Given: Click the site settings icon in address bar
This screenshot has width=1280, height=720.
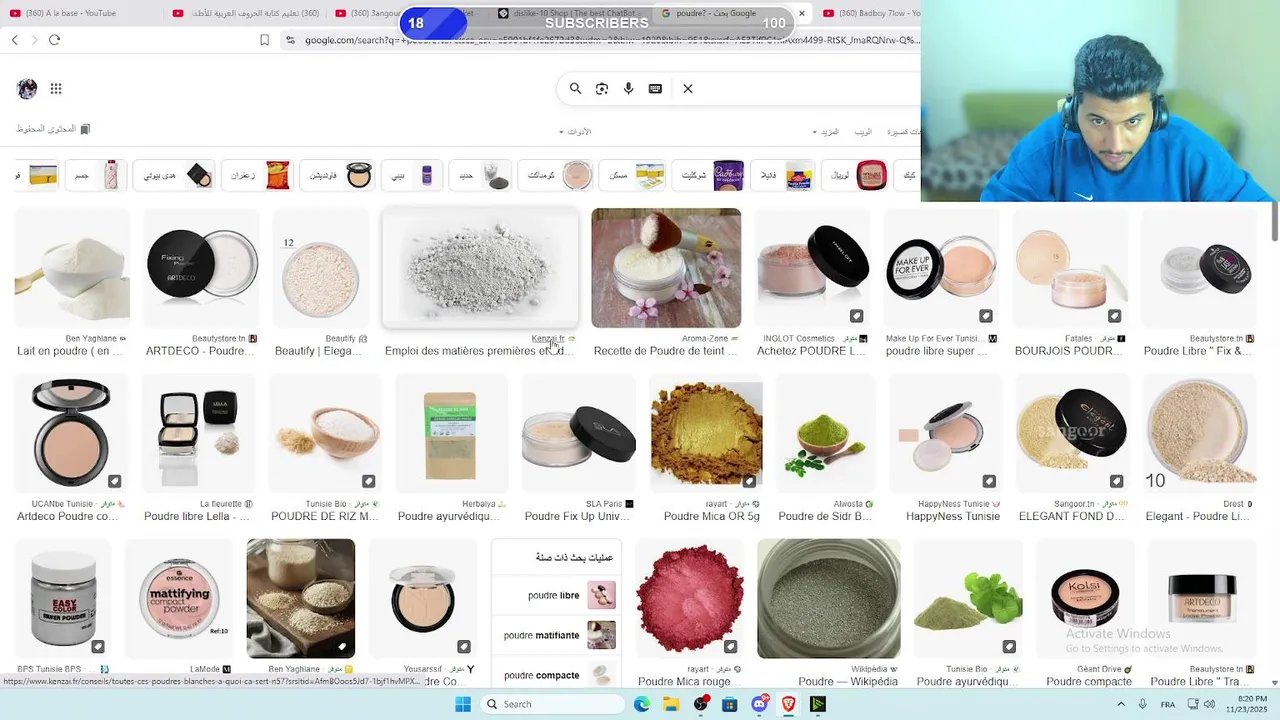Looking at the screenshot, I should click(x=290, y=40).
